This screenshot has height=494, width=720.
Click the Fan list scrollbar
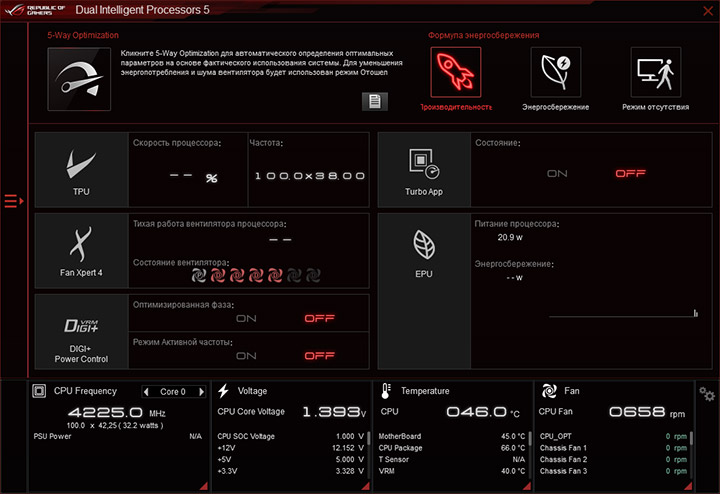(x=691, y=438)
